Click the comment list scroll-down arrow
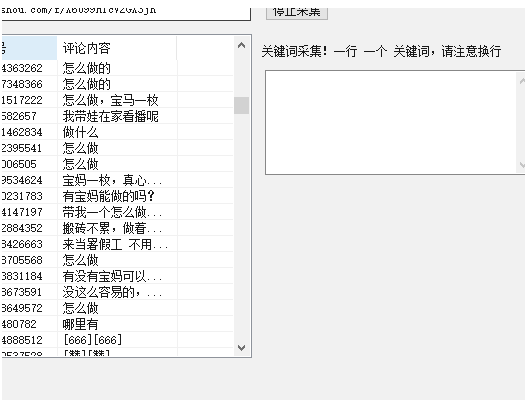 coord(241,347)
